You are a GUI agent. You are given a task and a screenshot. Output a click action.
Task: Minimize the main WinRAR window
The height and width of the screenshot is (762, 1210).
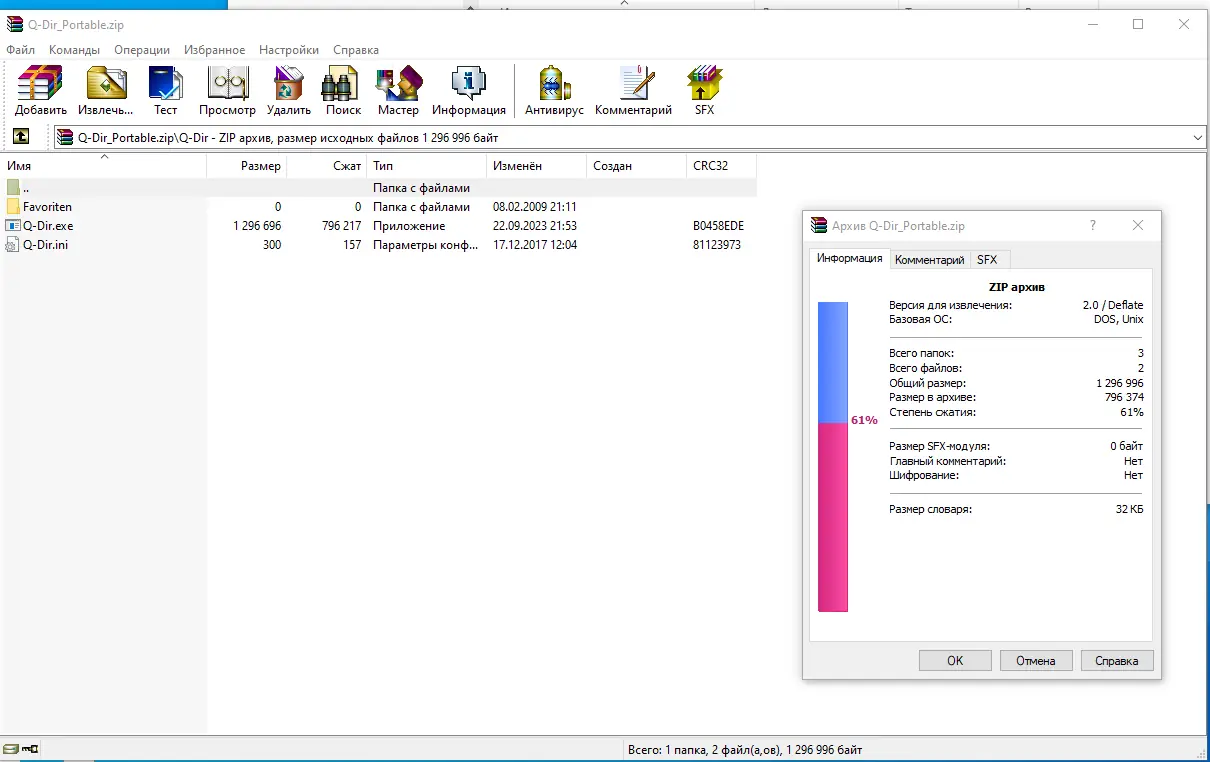click(1092, 24)
